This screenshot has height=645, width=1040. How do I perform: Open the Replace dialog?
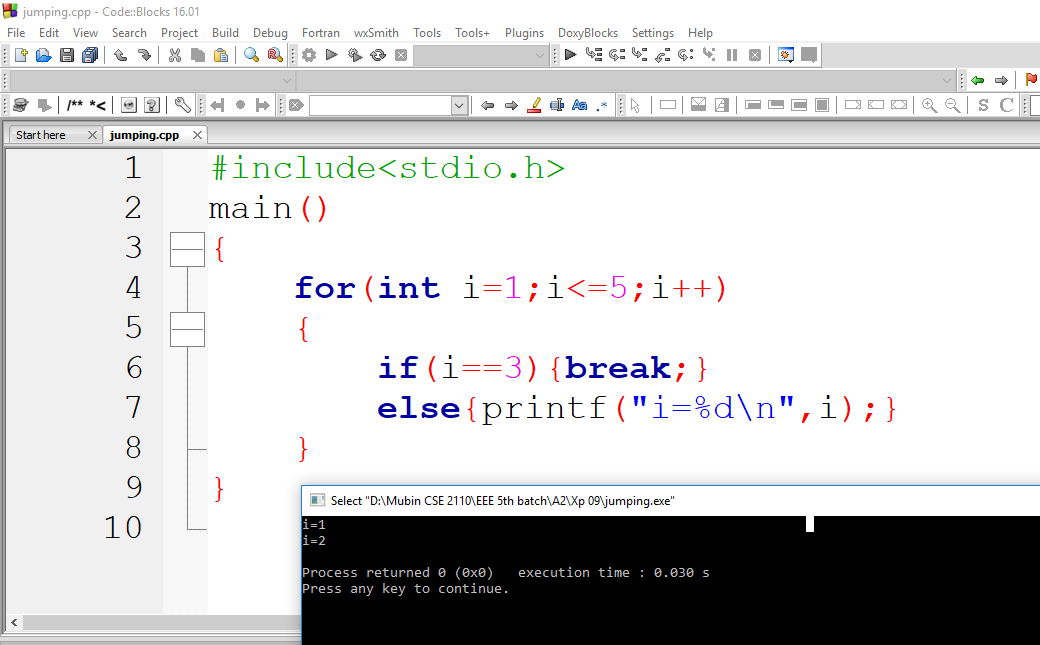(274, 55)
